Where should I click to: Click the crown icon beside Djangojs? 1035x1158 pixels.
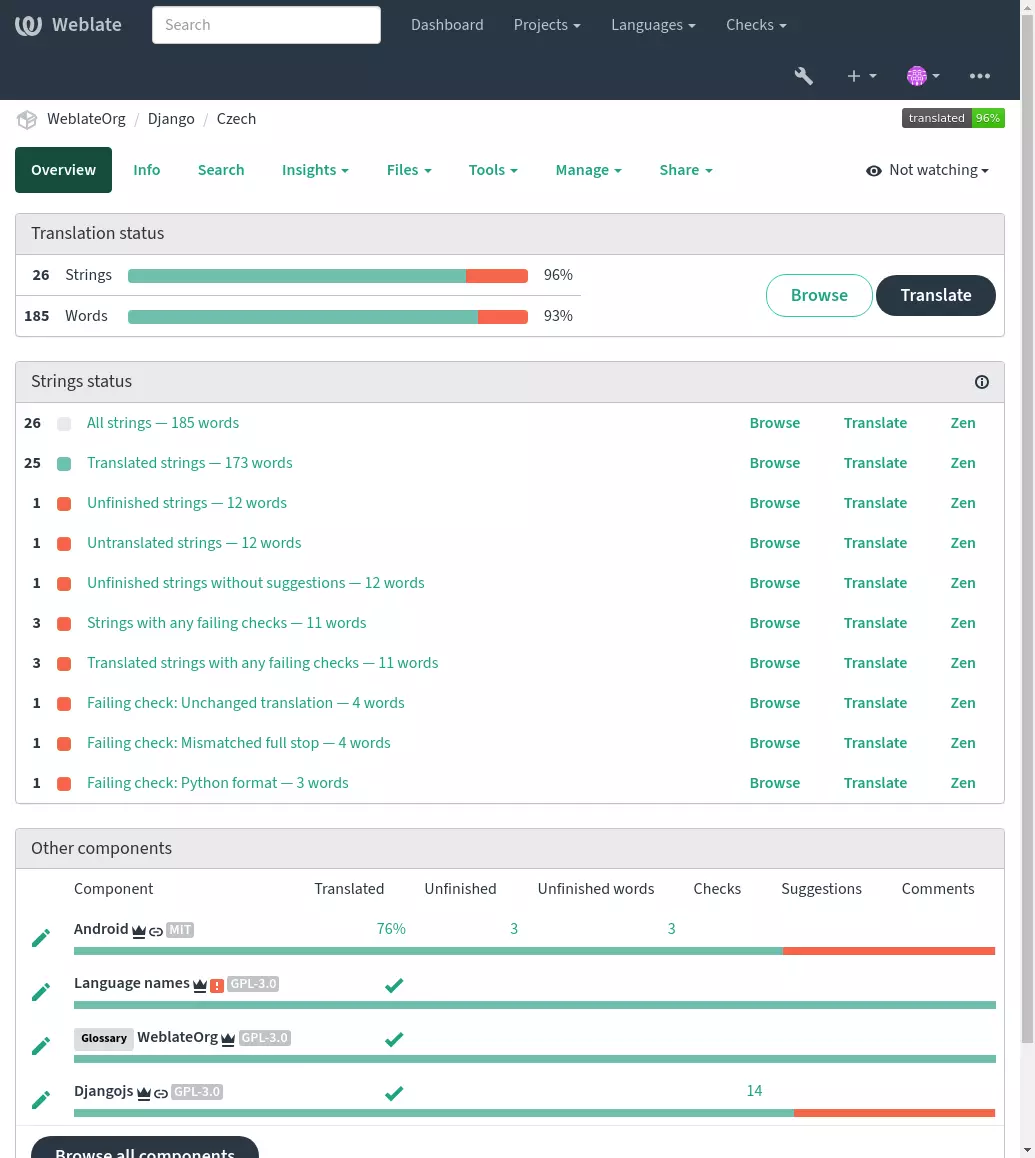coord(144,1092)
